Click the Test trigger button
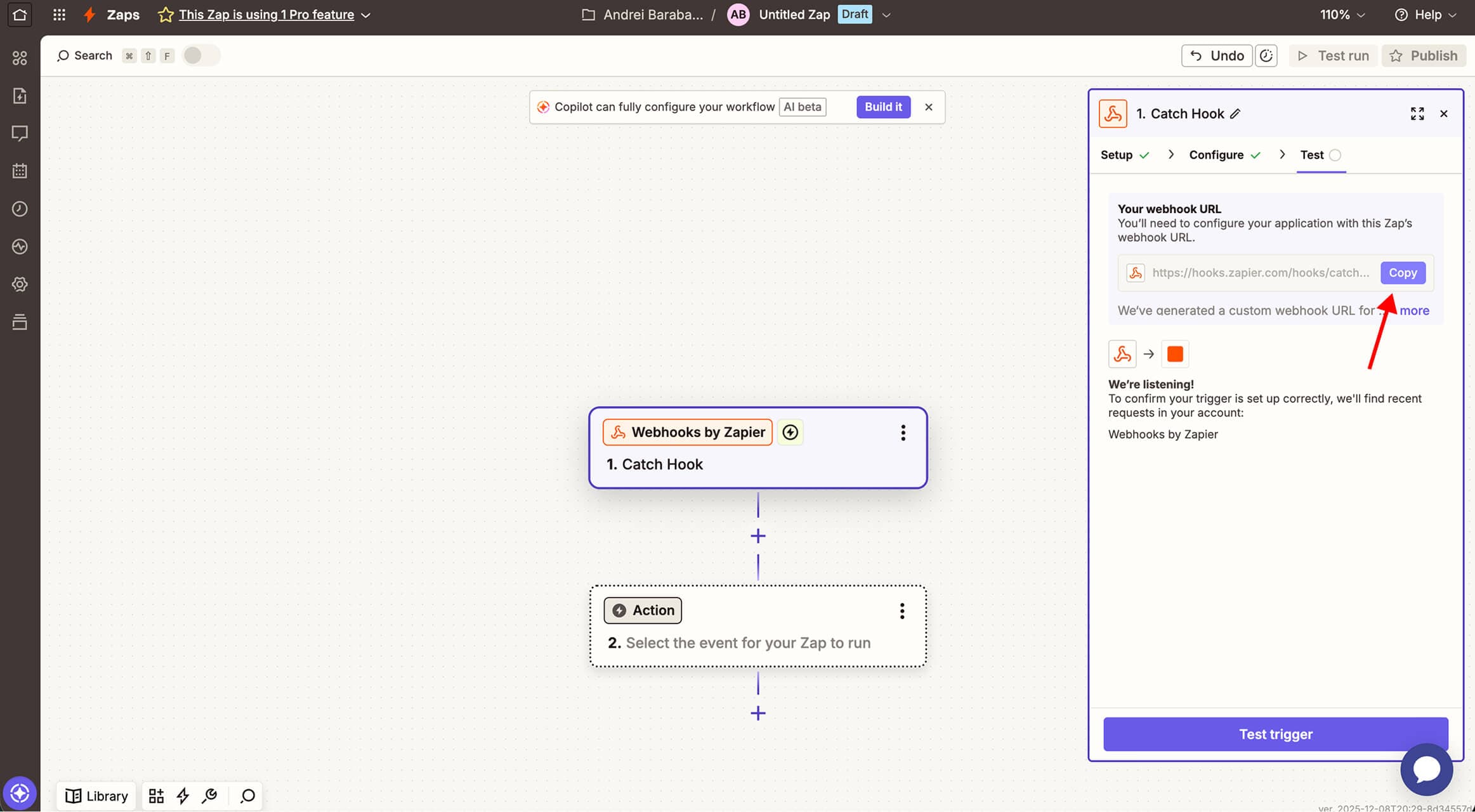 click(1275, 734)
